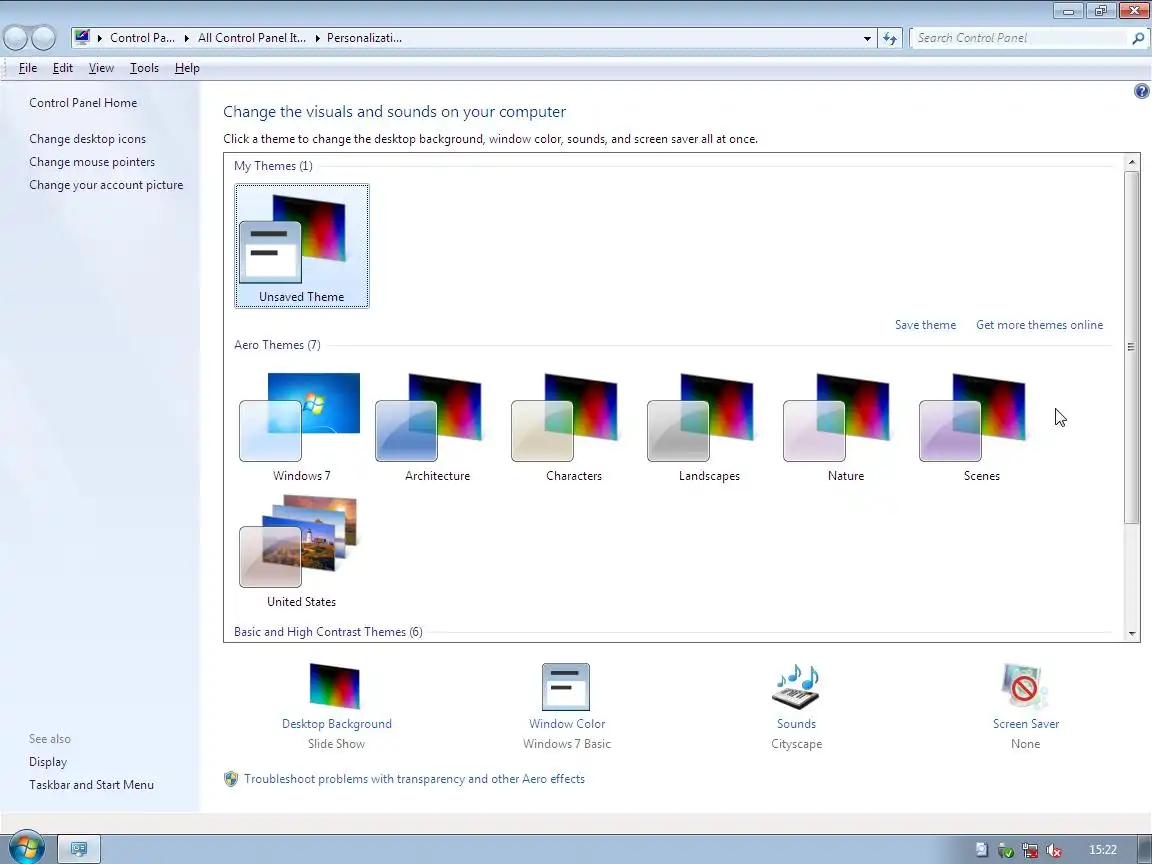Image resolution: width=1152 pixels, height=864 pixels.
Task: Click the theme list scroll down arrow
Action: 1131,633
